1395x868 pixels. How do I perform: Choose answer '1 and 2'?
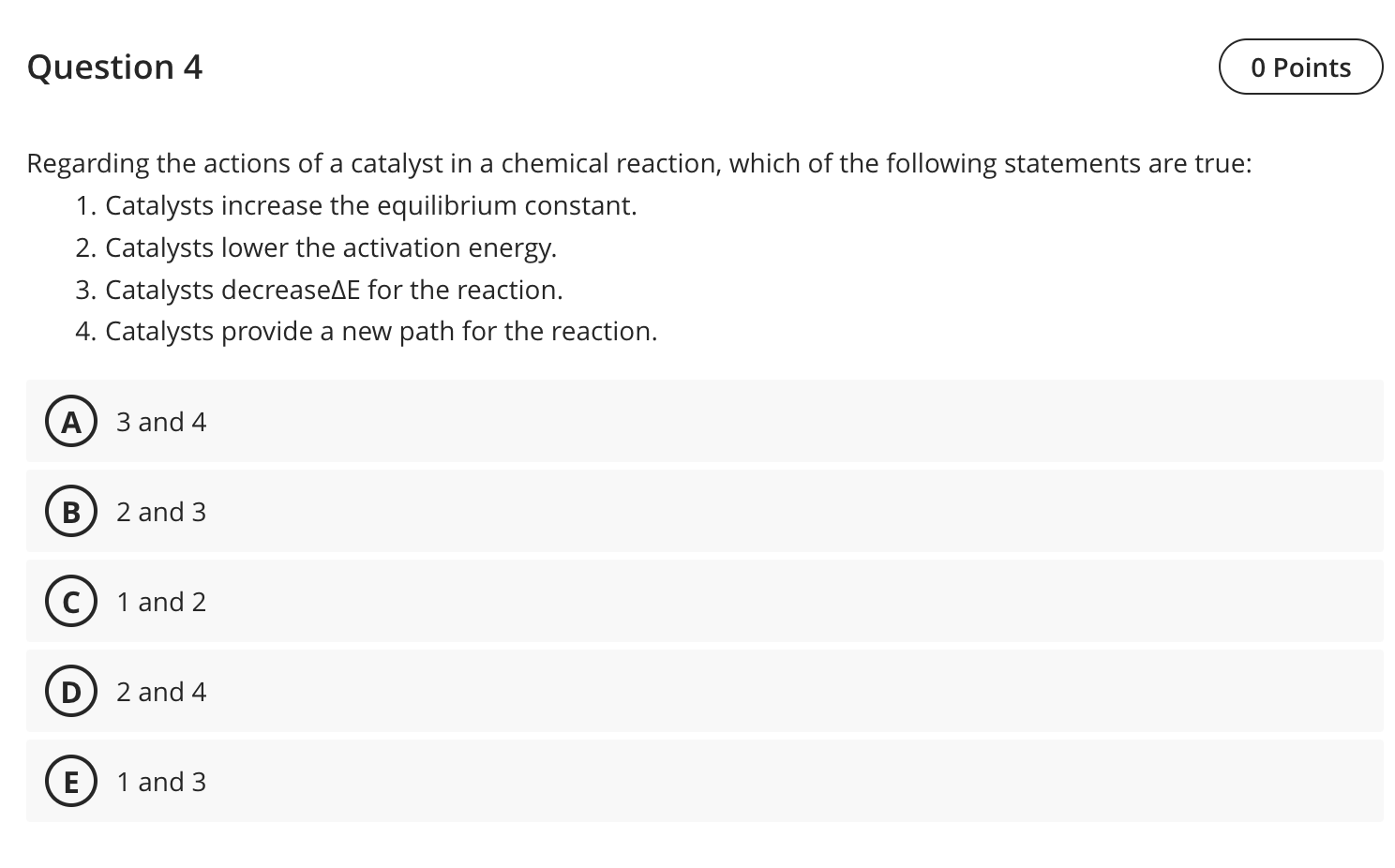160,601
